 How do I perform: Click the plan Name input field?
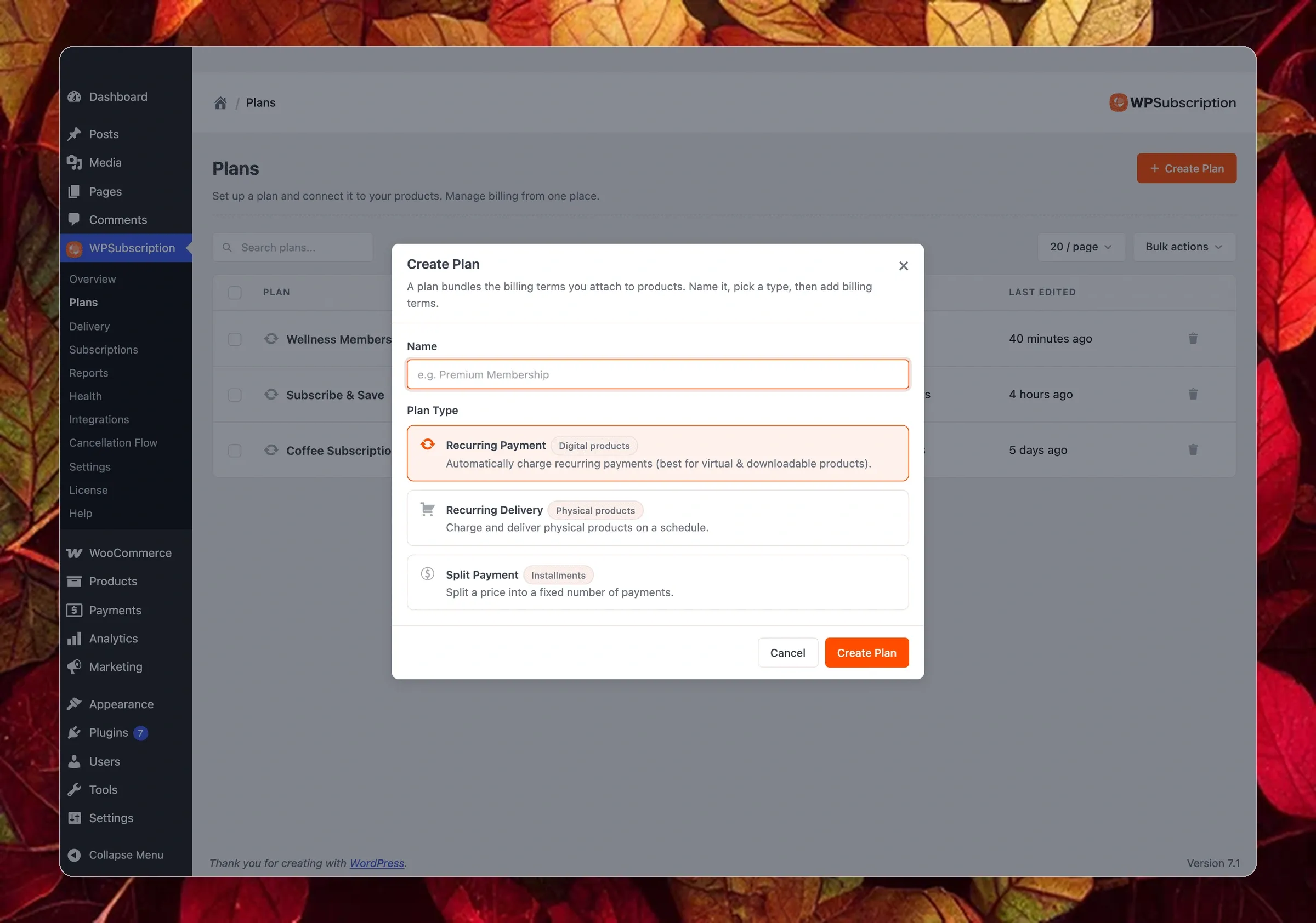point(657,374)
